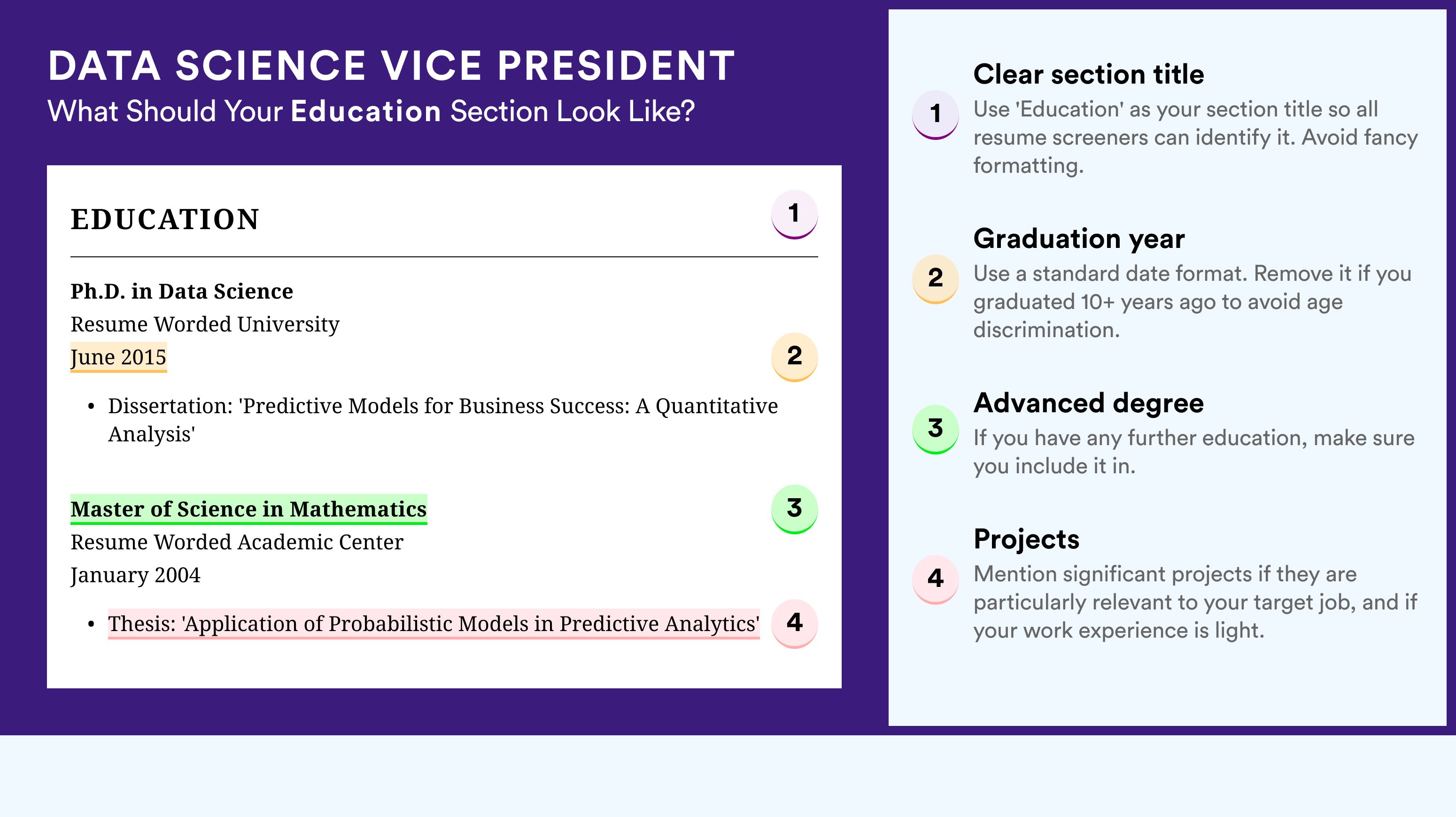1456x817 pixels.
Task: Click highlighted Master of Science in Mathematics
Action: coord(248,509)
